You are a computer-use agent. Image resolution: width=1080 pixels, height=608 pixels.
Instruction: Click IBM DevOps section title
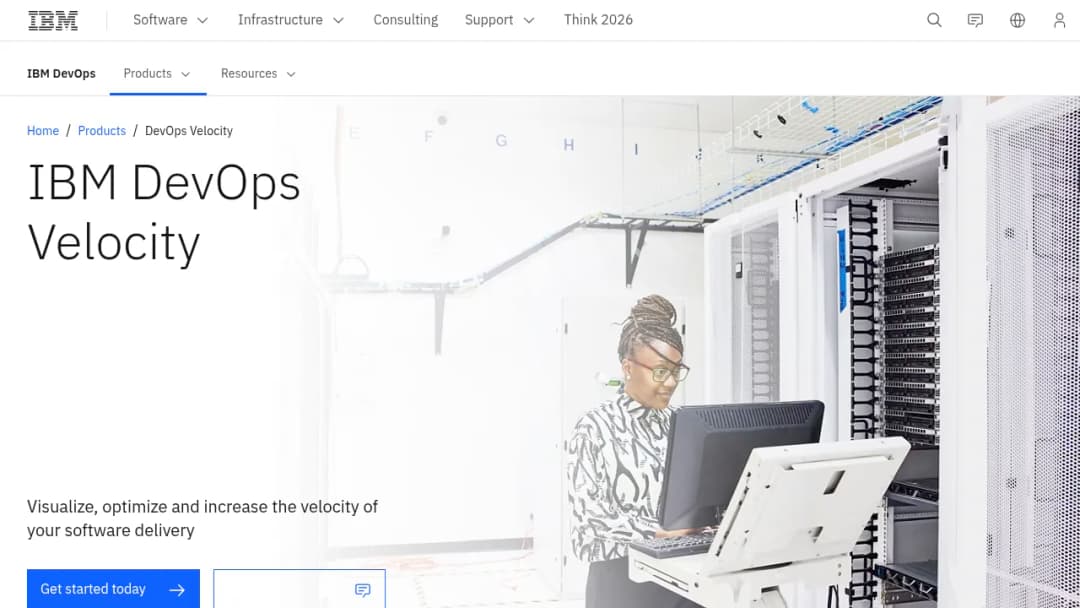click(x=61, y=74)
